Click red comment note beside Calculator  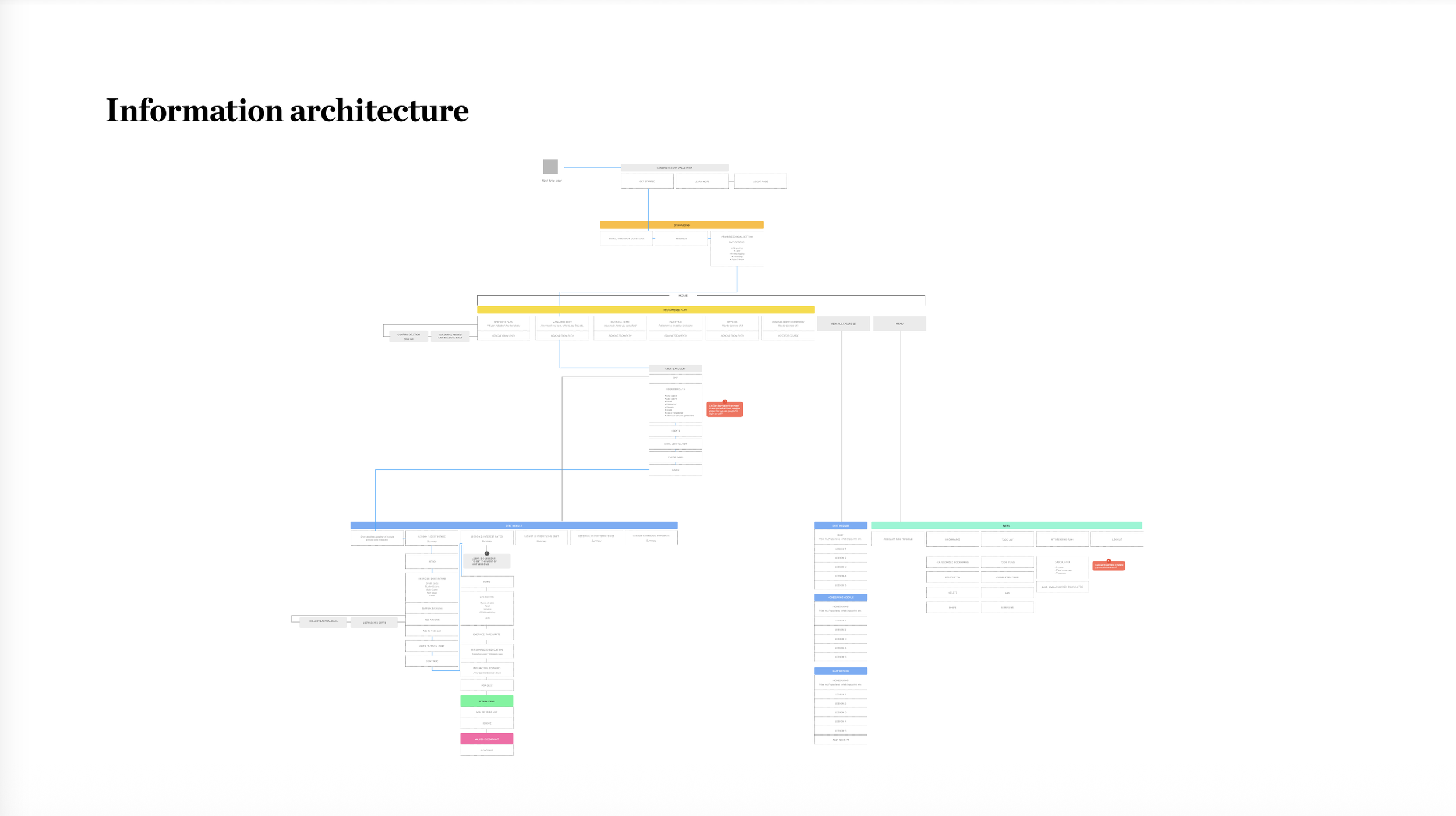[x=1108, y=566]
